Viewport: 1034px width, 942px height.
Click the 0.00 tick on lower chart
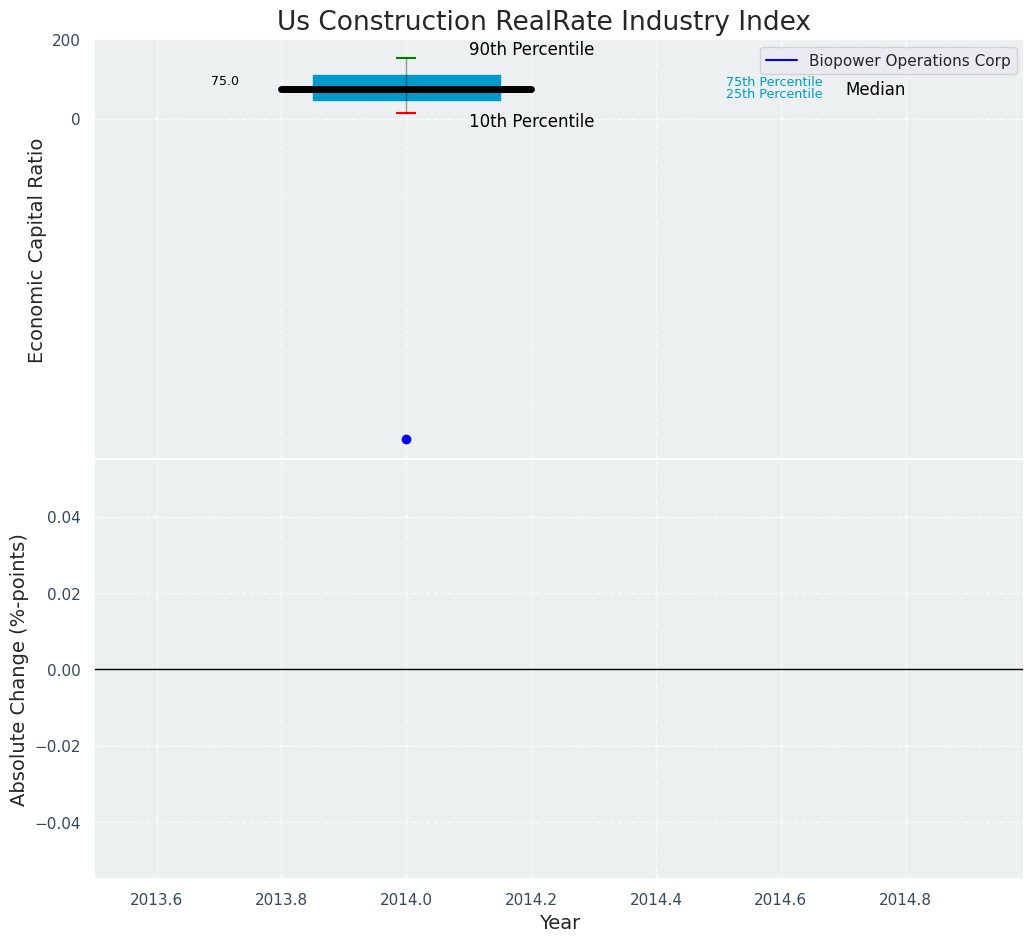pos(63,670)
